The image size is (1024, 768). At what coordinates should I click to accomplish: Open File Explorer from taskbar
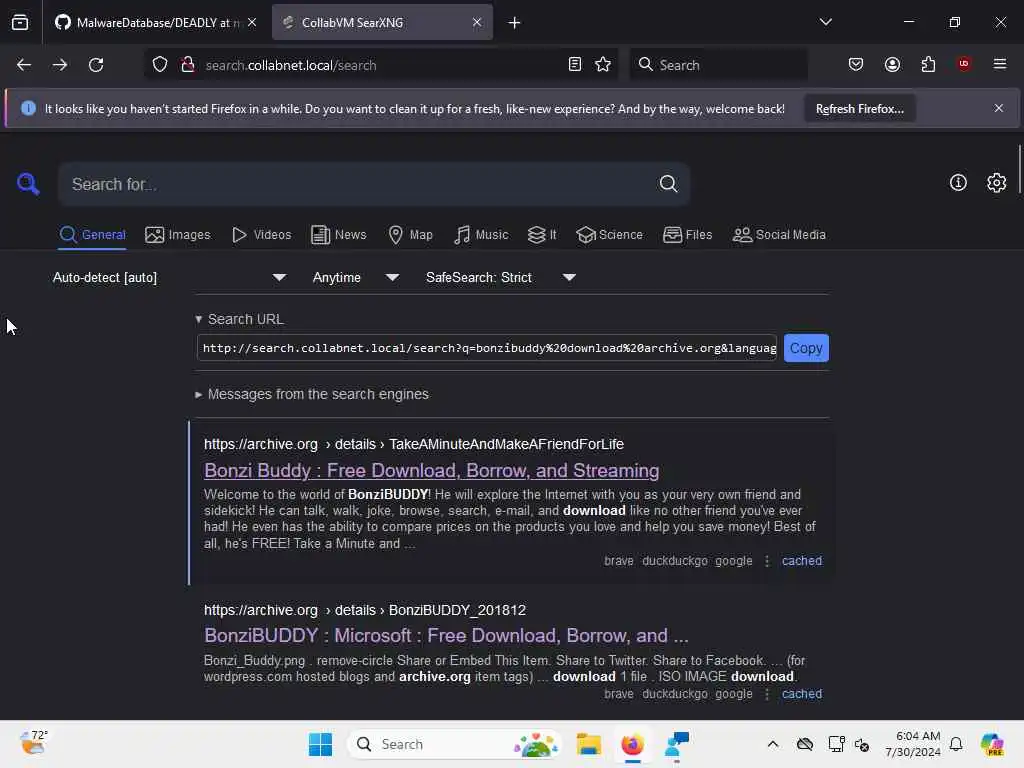coord(588,744)
